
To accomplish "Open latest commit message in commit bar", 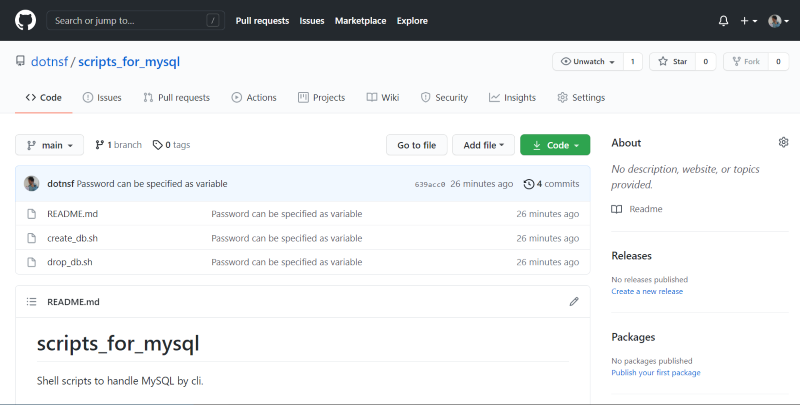I will [x=152, y=184].
